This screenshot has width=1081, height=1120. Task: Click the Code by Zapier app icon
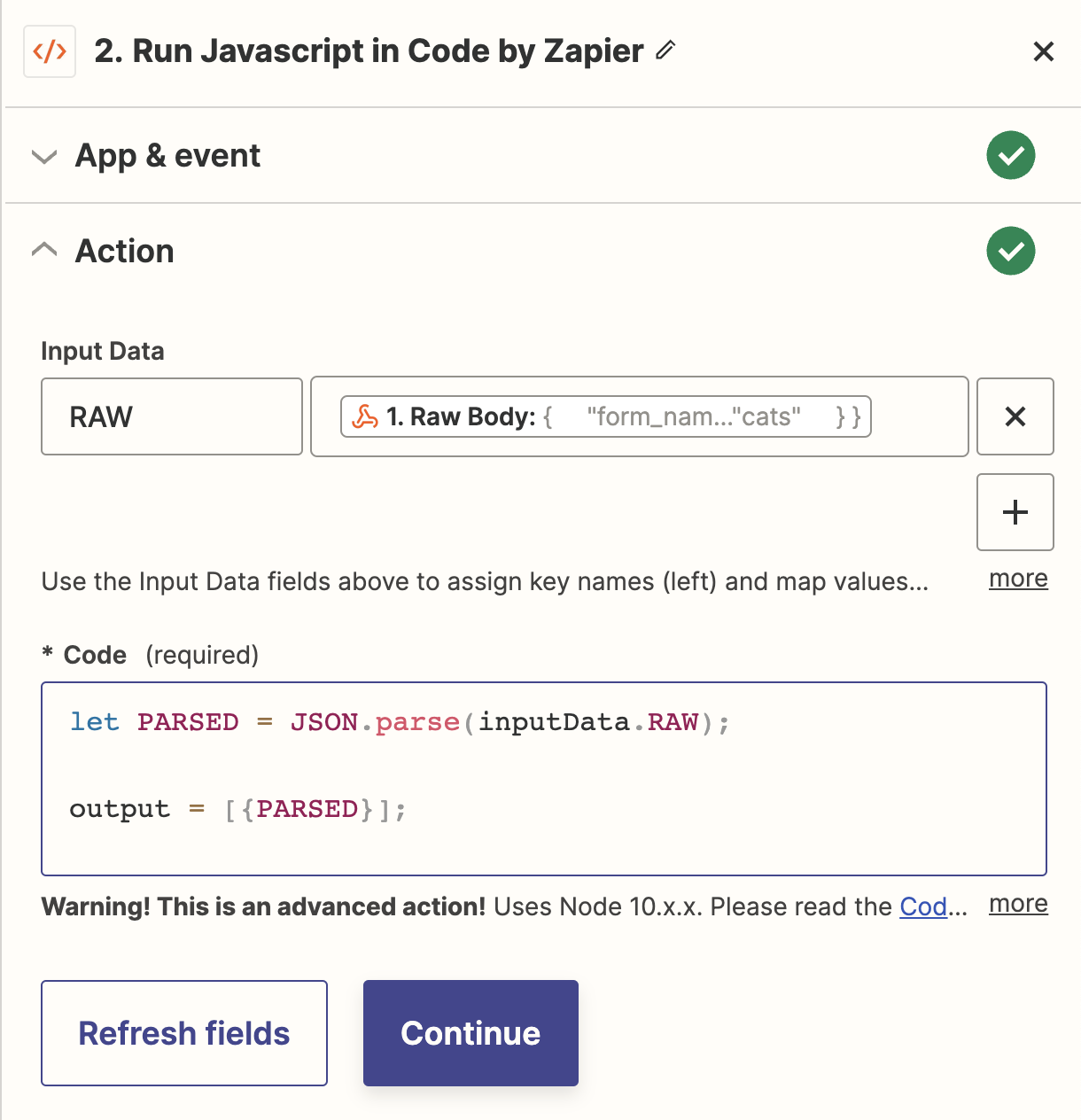[x=50, y=52]
